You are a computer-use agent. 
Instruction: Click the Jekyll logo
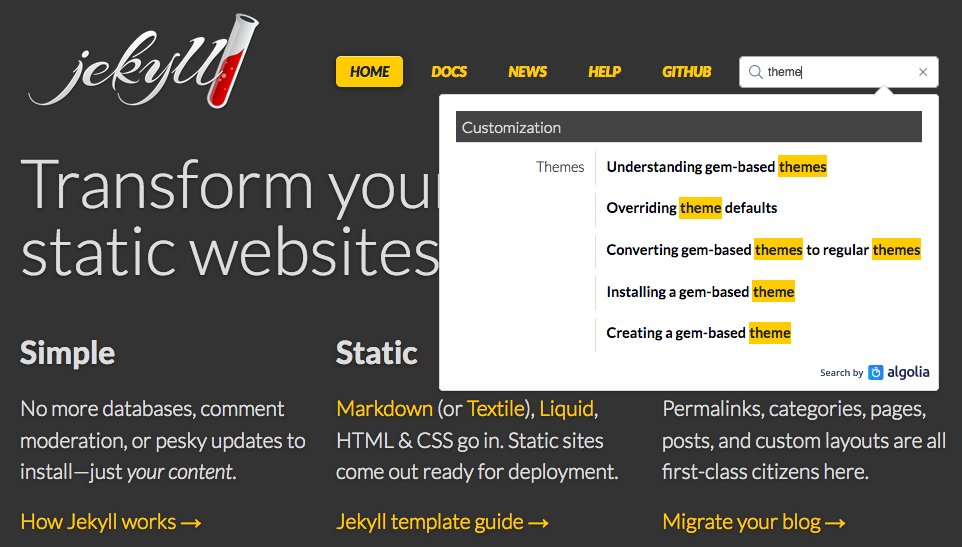144,61
